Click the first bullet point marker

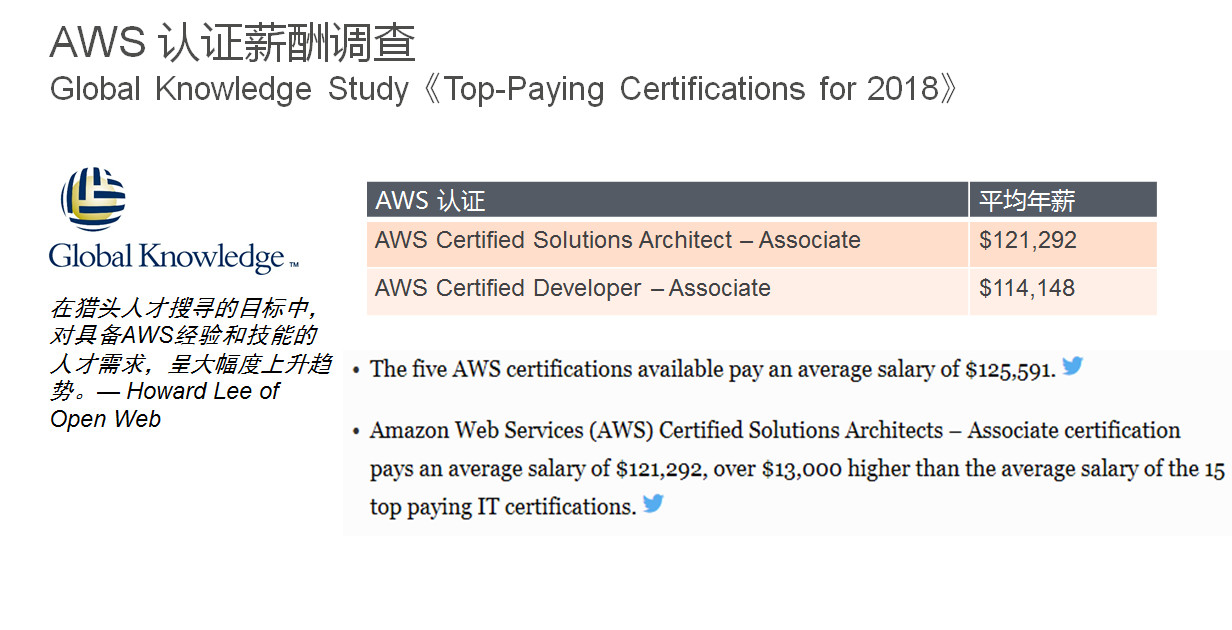355,370
